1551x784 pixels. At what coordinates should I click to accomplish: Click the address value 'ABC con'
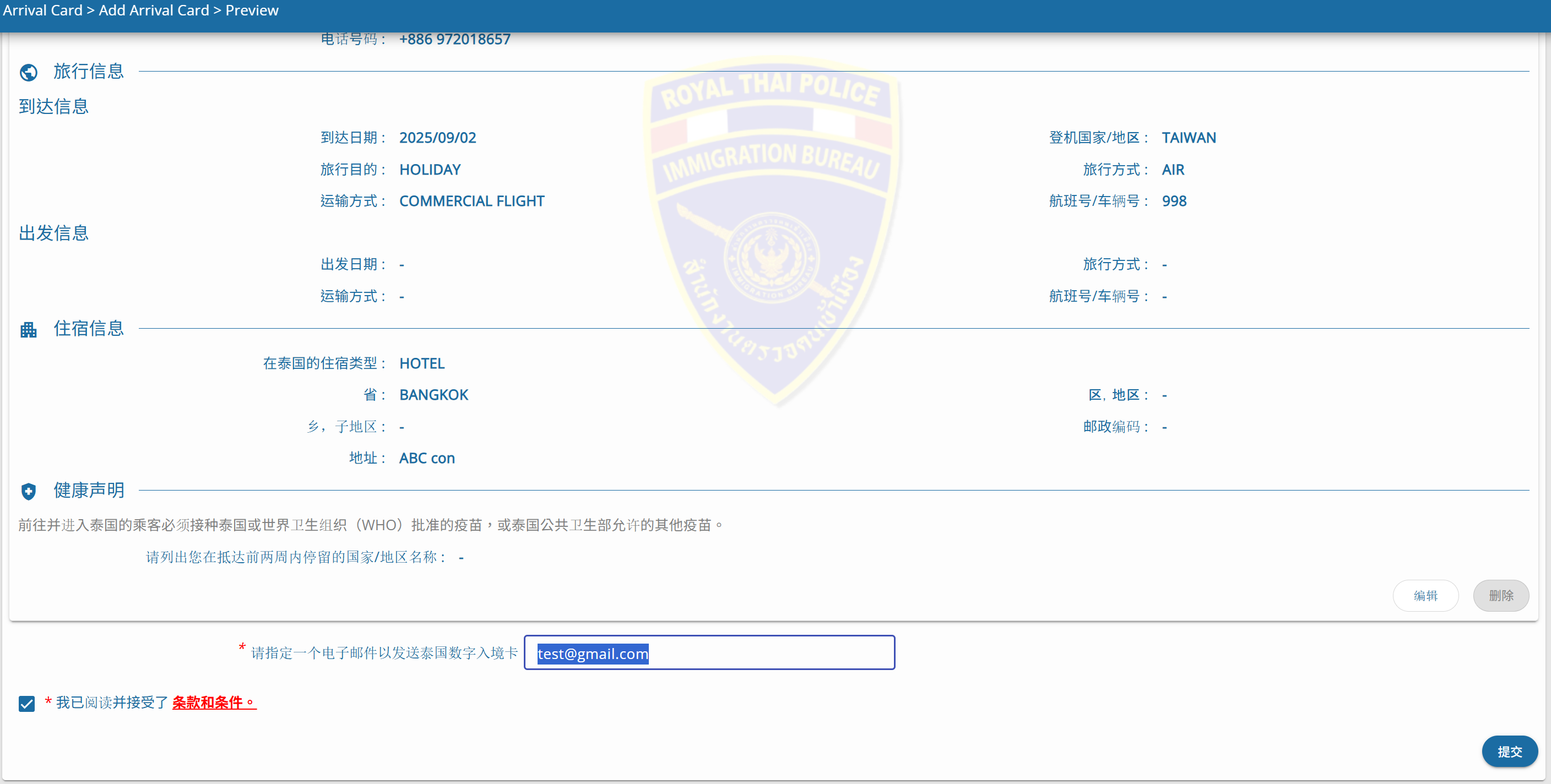427,458
